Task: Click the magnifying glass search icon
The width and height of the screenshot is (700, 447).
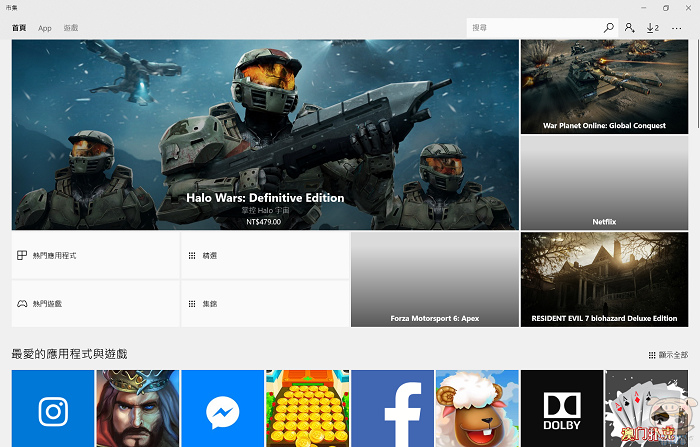Action: 608,28
